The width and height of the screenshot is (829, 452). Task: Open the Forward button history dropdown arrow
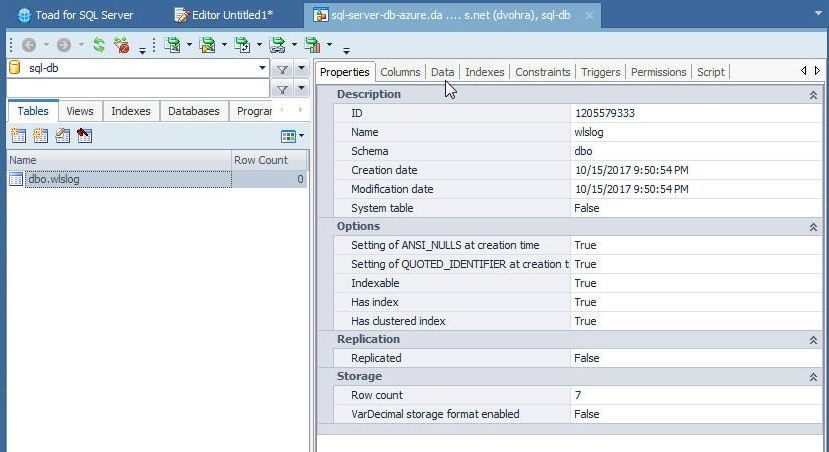tap(81, 45)
